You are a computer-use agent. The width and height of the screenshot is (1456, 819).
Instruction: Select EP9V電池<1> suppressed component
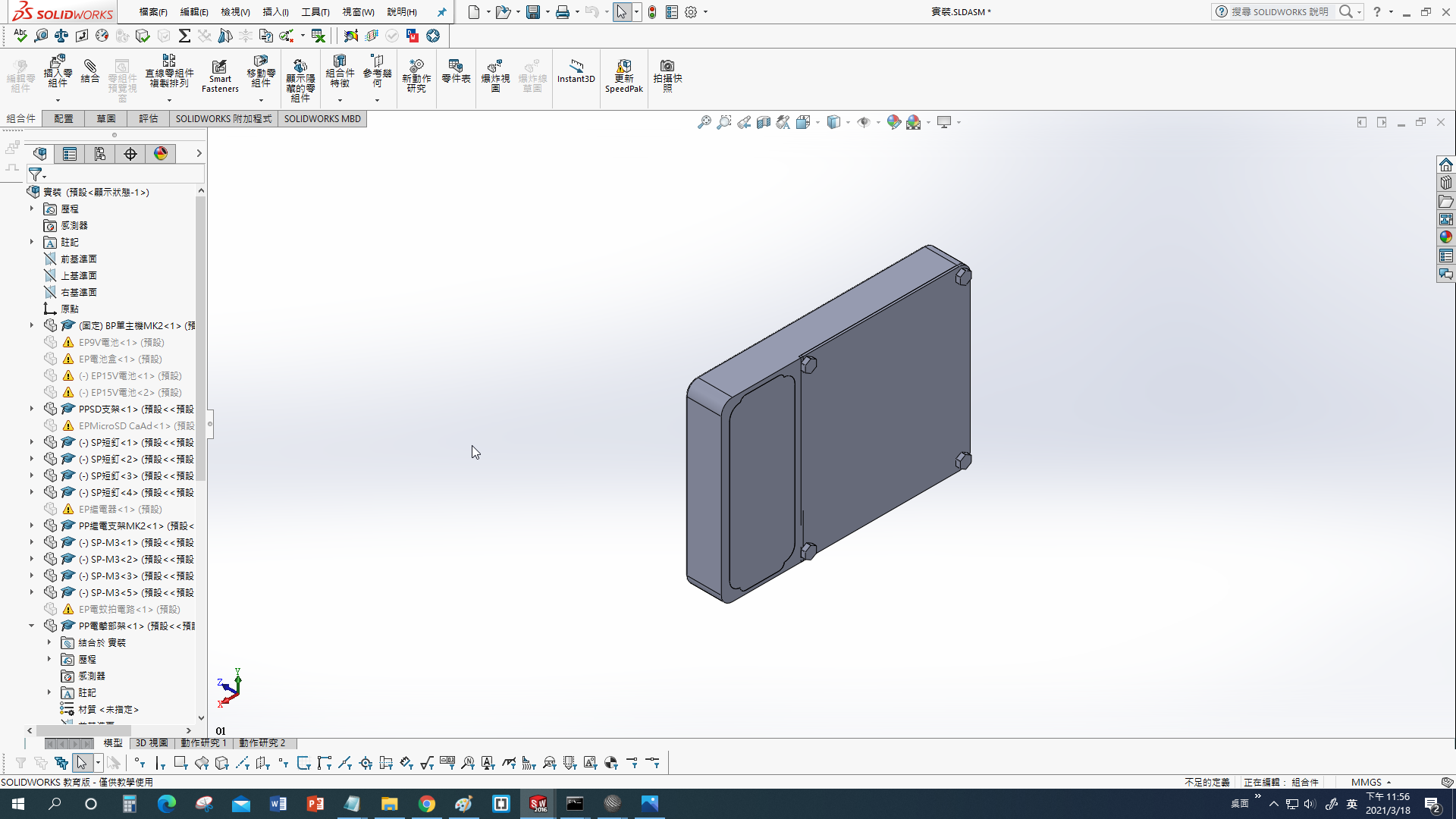(121, 343)
